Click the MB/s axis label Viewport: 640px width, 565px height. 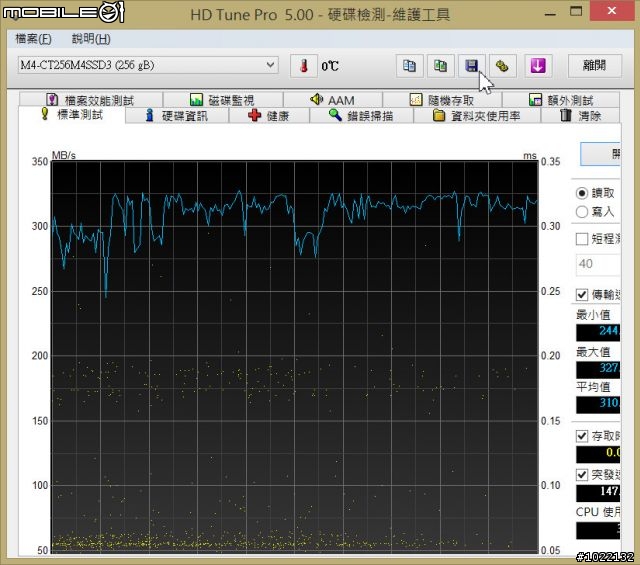pyautogui.click(x=64, y=156)
